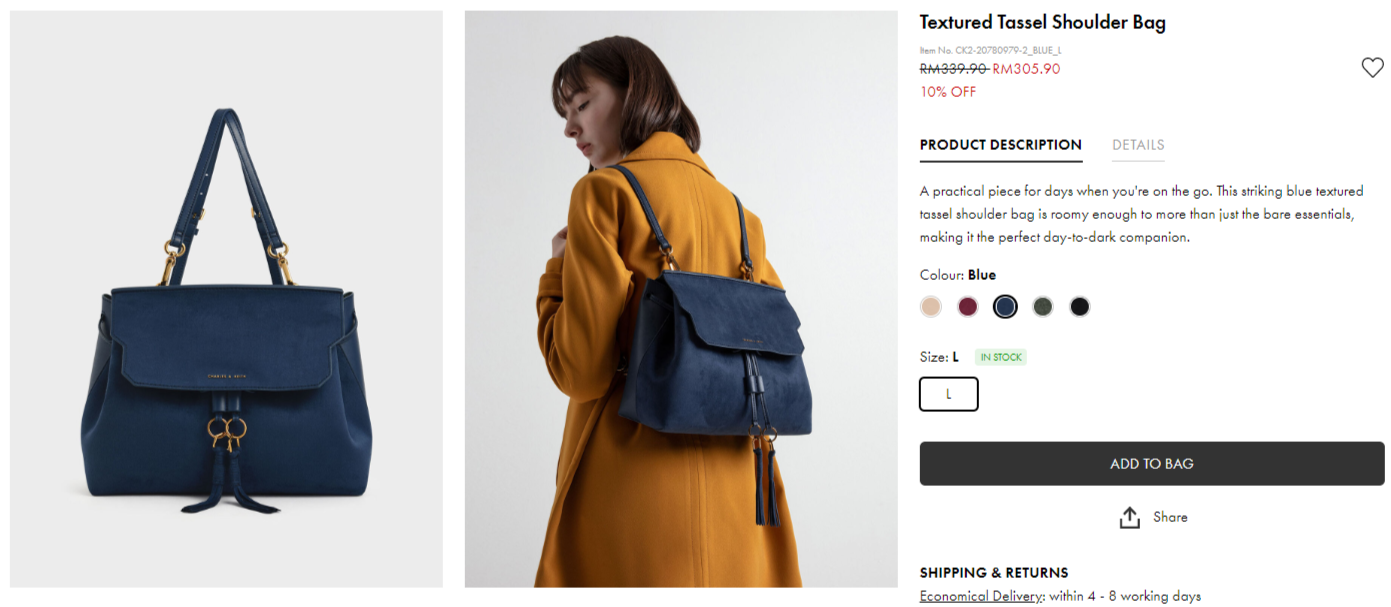The image size is (1391, 607).
Task: Enlarge the standalone blue bag photo
Action: [x=226, y=299]
